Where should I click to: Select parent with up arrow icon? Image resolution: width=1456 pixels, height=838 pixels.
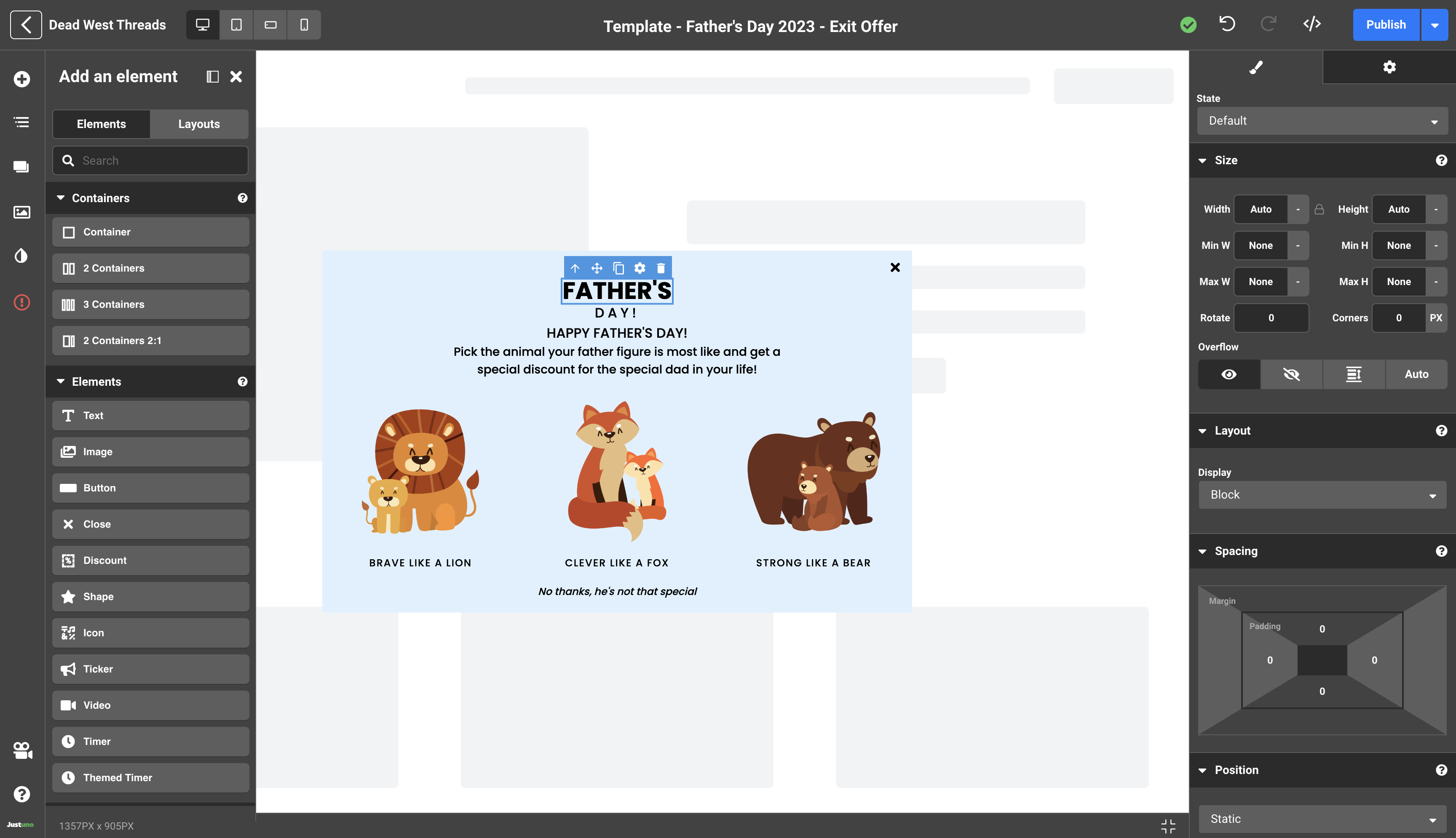(575, 268)
